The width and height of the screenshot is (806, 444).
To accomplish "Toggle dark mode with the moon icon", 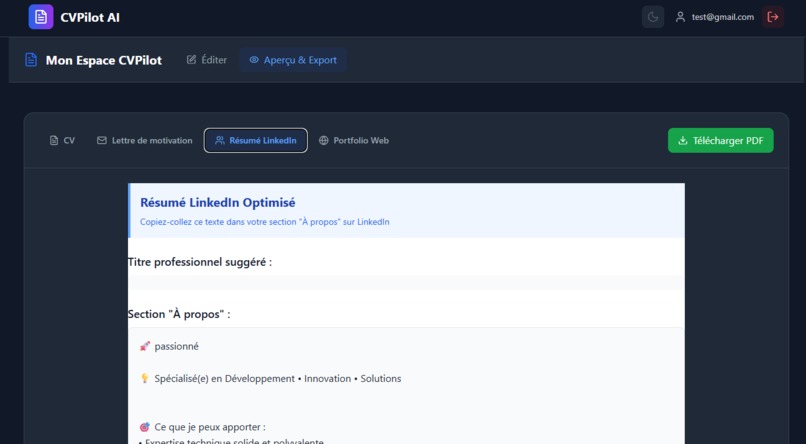I will coord(653,17).
